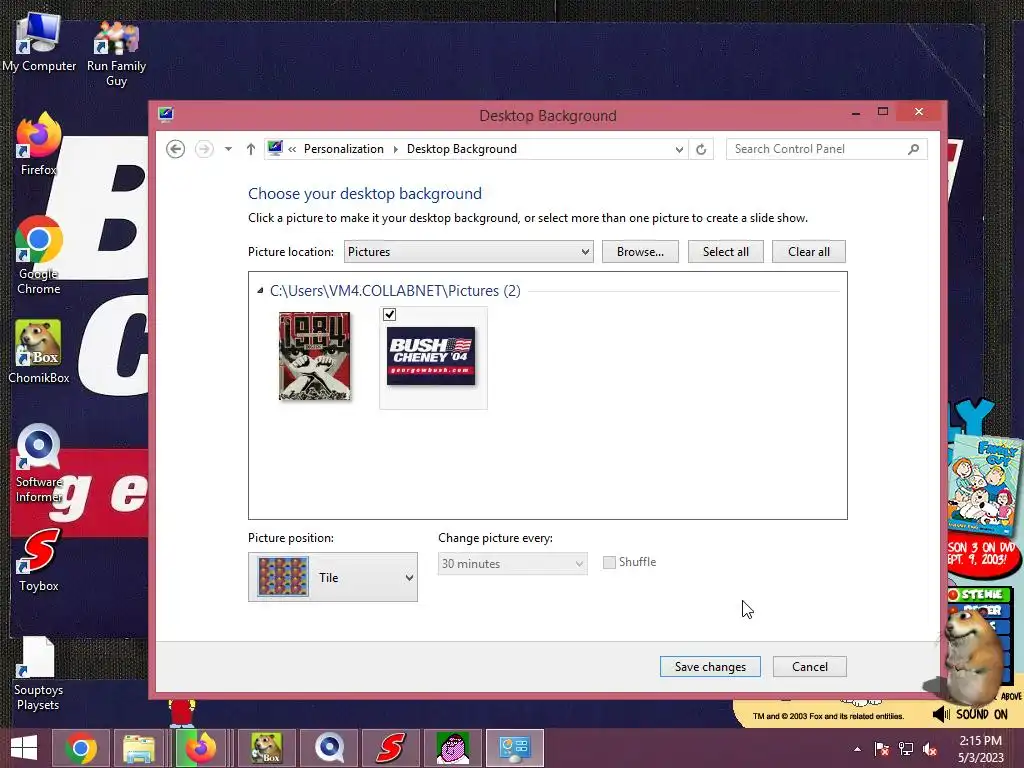Screen dimensions: 1024x768
Task: Open the network tray icon
Action: point(906,749)
